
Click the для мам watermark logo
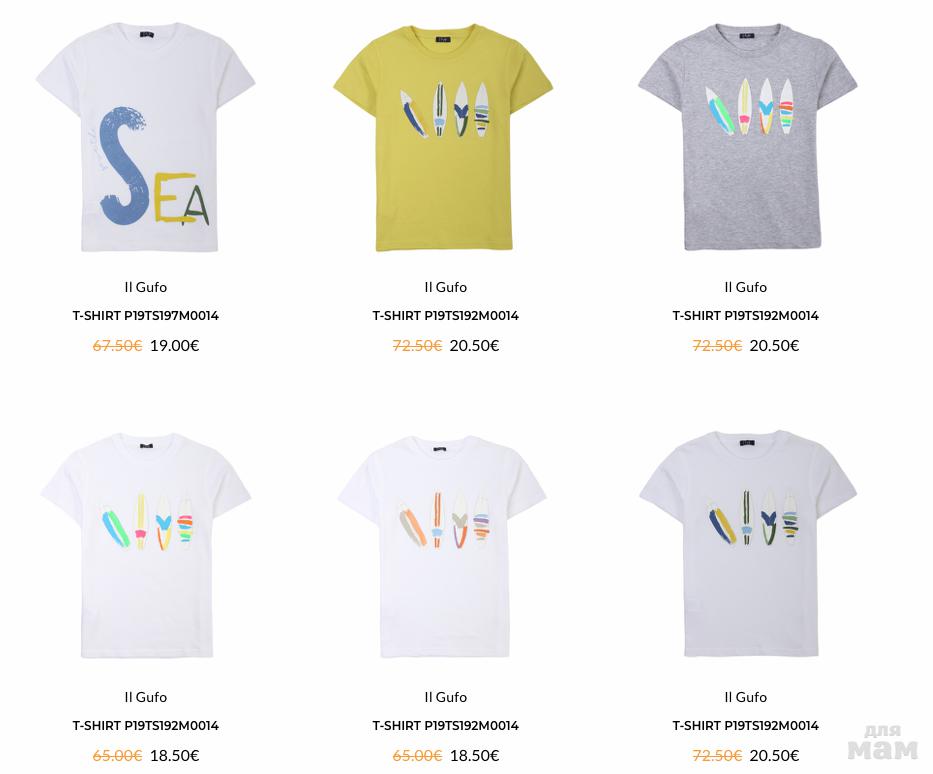pyautogui.click(x=883, y=742)
